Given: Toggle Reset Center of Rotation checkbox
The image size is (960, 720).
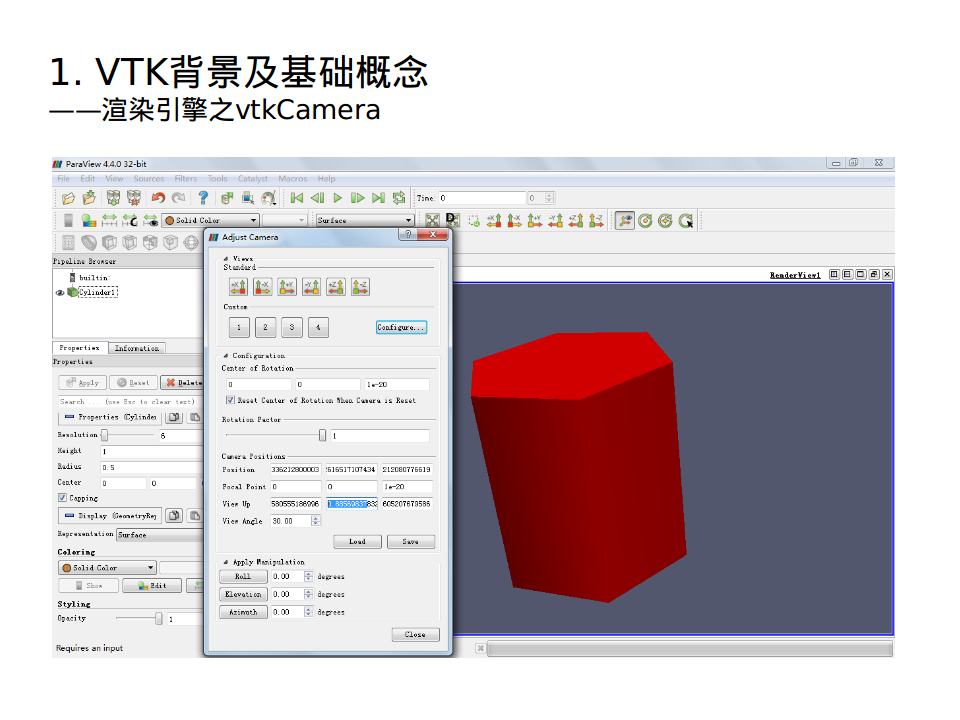Looking at the screenshot, I should tap(230, 400).
